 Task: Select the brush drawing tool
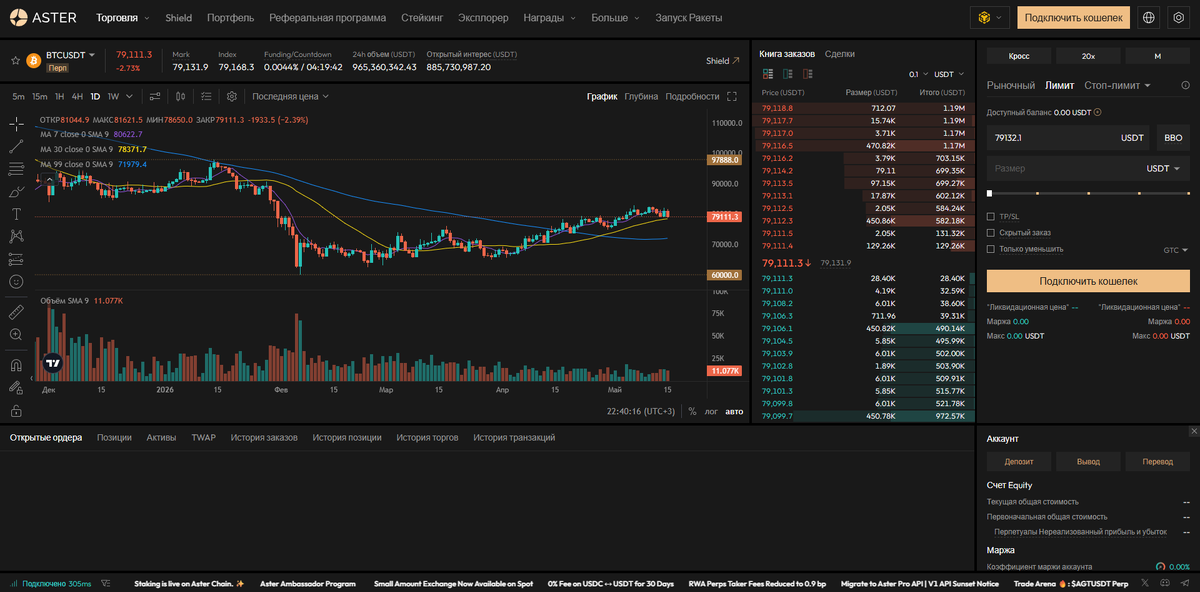16,191
